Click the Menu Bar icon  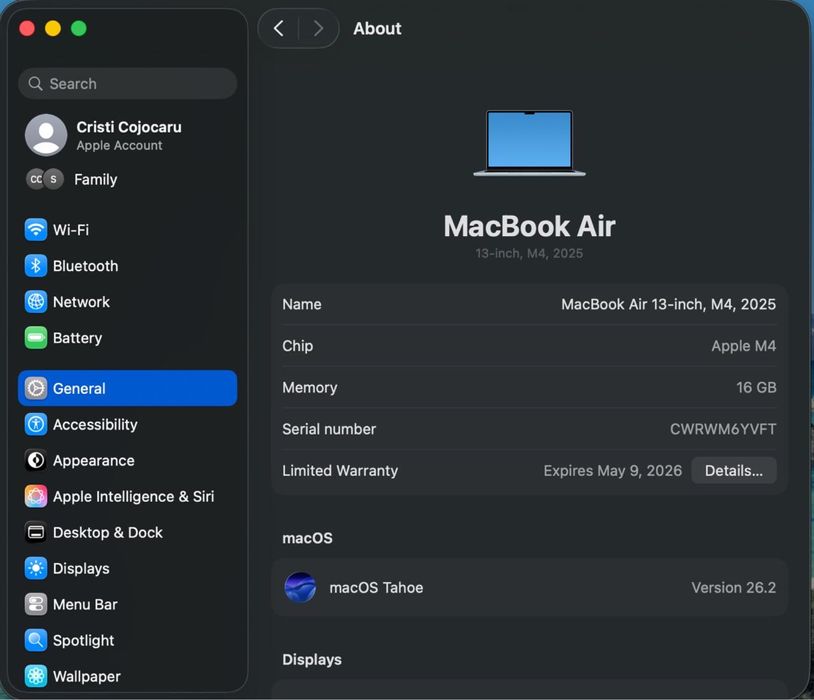click(x=36, y=604)
